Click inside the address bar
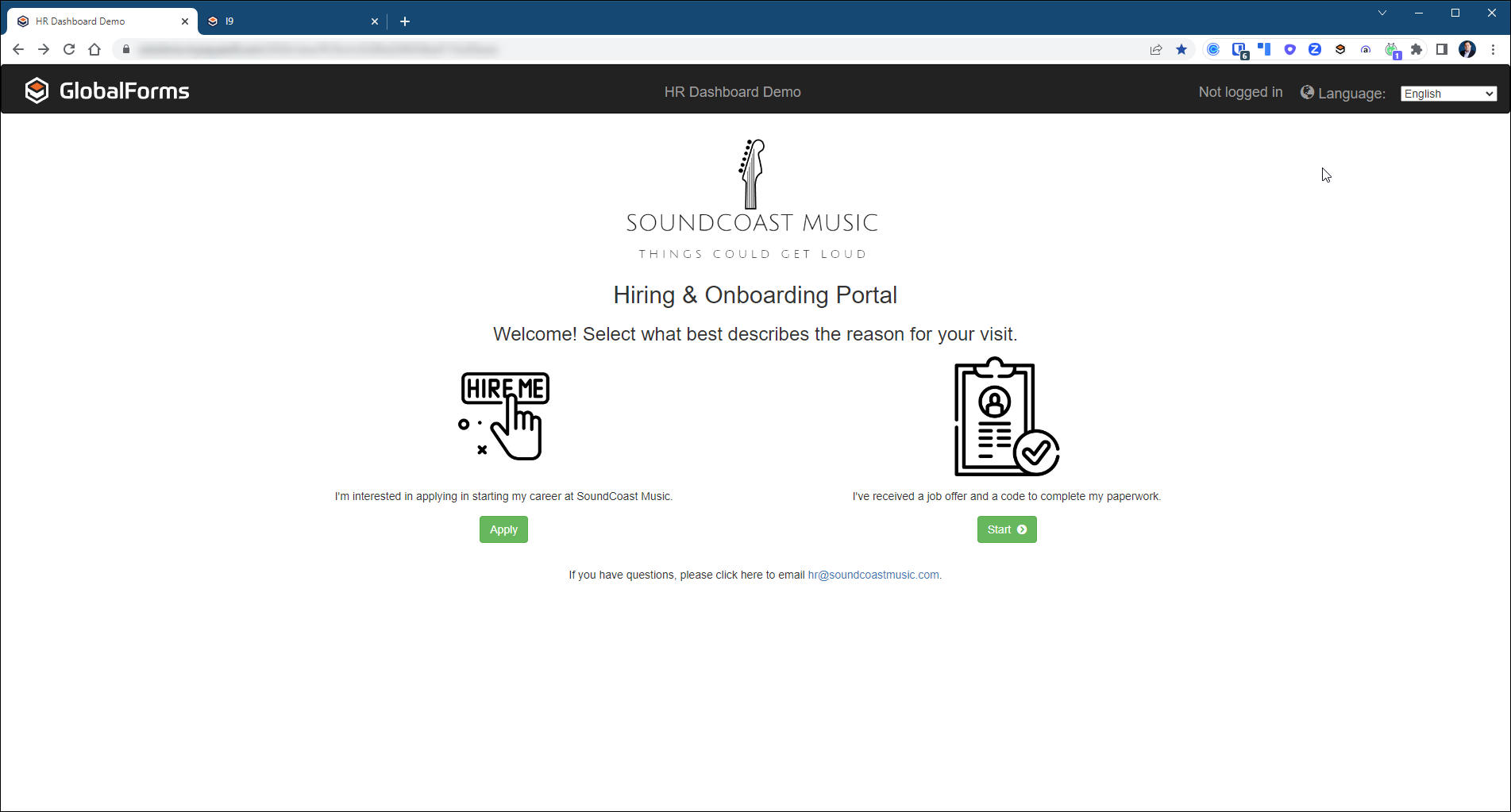The image size is (1511, 812). [318, 49]
